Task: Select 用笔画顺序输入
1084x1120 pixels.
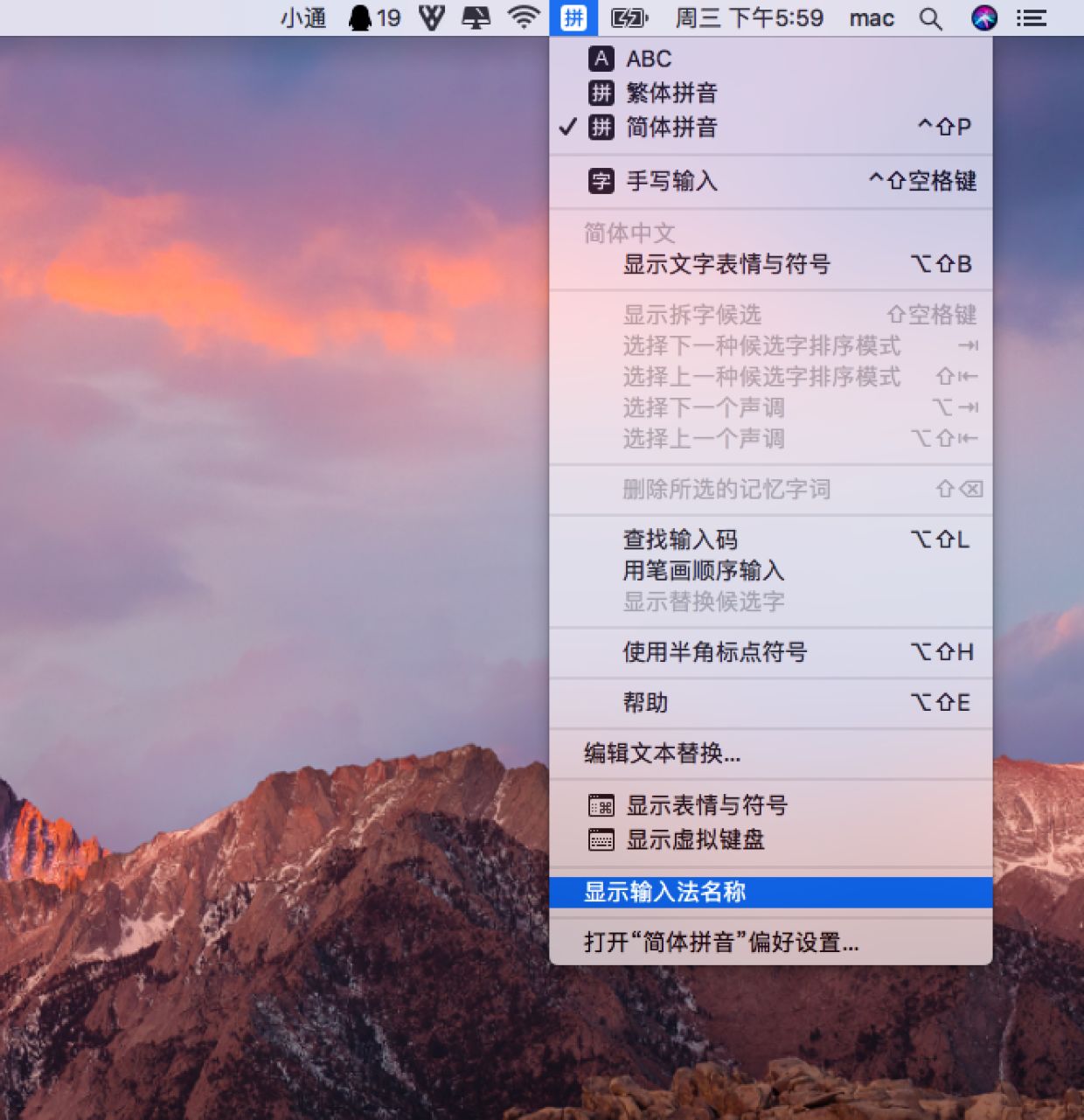Action: [x=771, y=571]
